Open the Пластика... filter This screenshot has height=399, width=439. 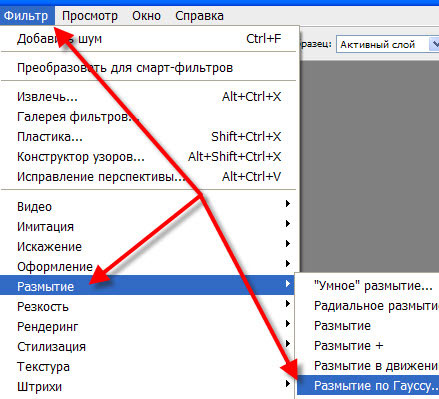(x=148, y=137)
